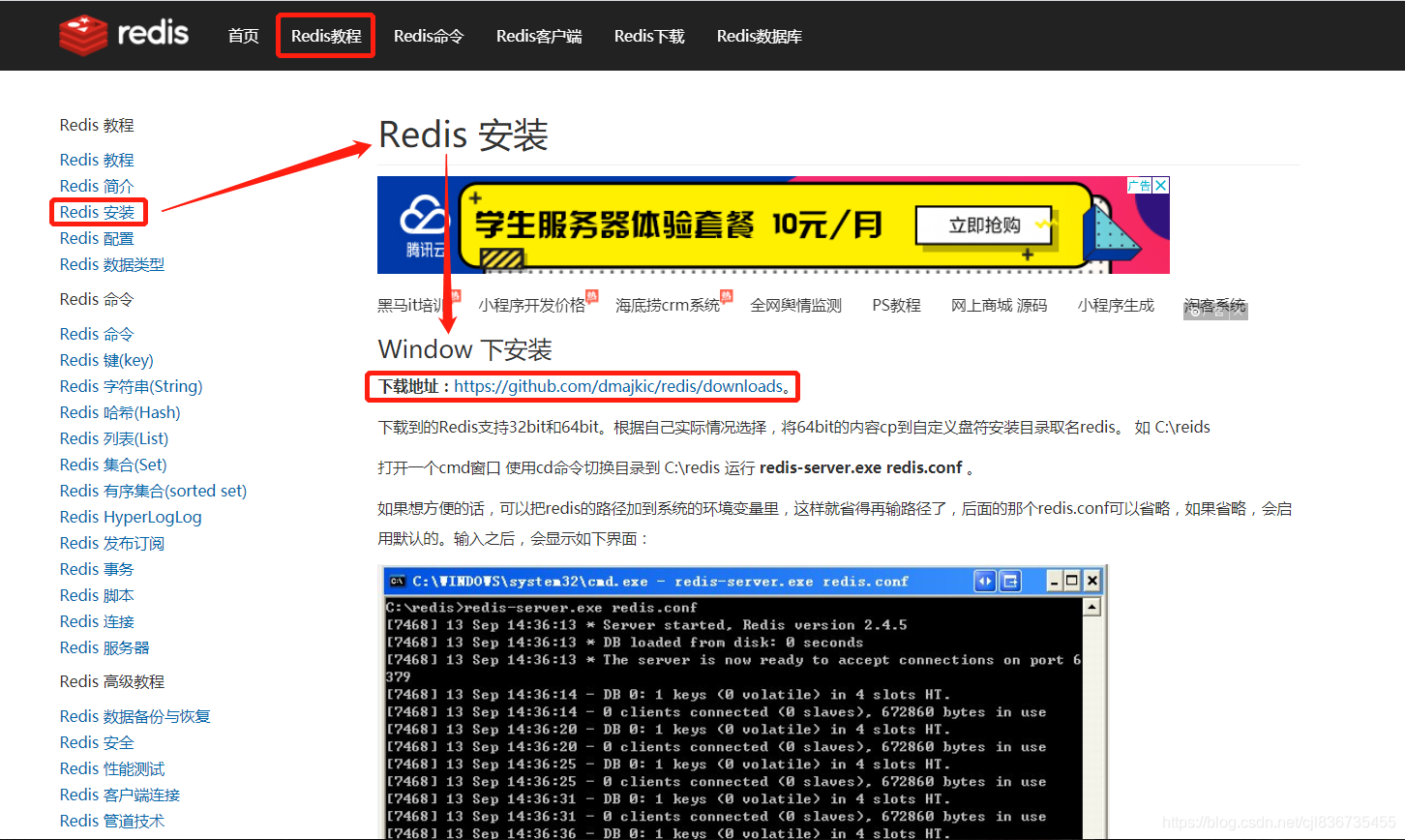Click 立即抢购 button in ad banner

984,225
